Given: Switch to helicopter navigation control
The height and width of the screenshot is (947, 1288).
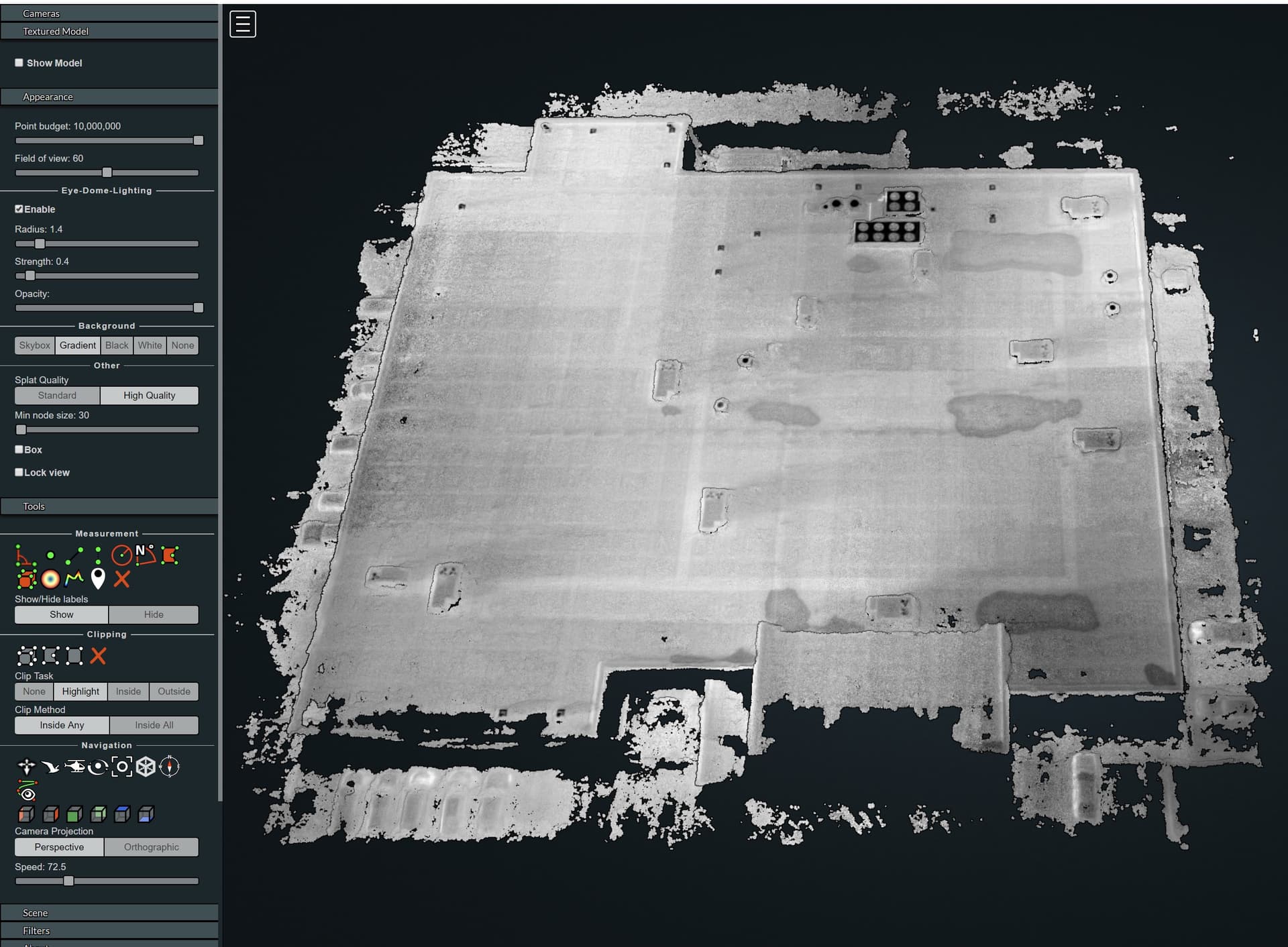Looking at the screenshot, I should coord(74,767).
